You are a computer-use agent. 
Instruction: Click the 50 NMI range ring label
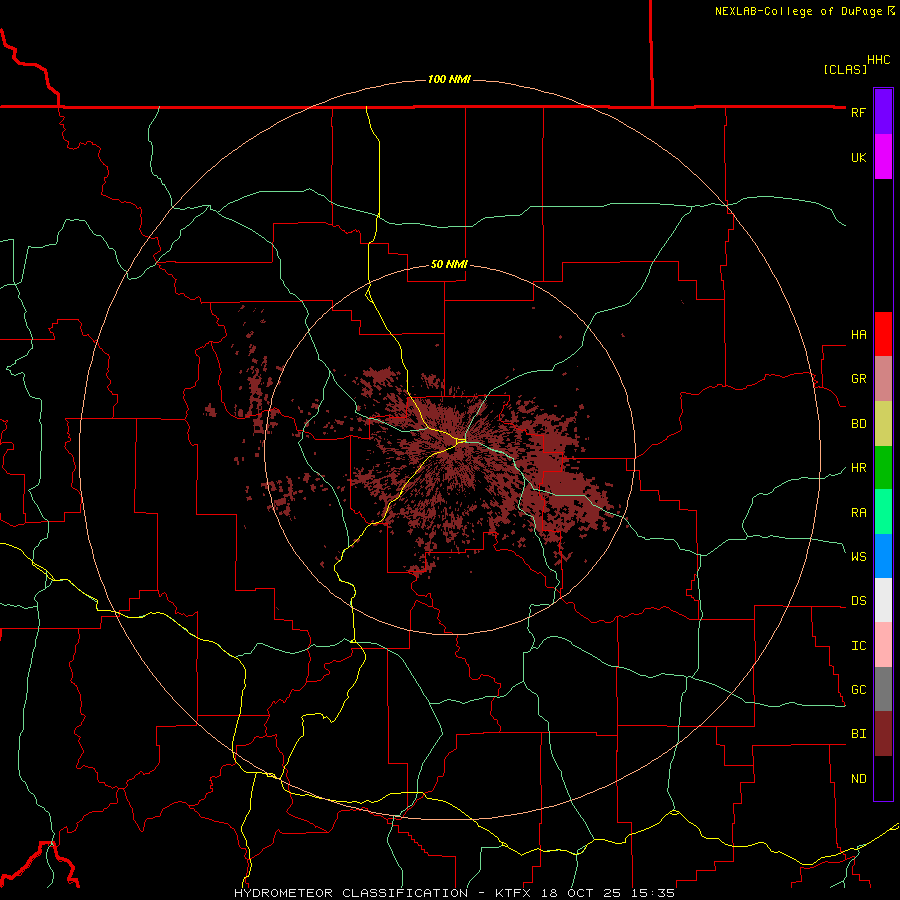click(x=449, y=264)
